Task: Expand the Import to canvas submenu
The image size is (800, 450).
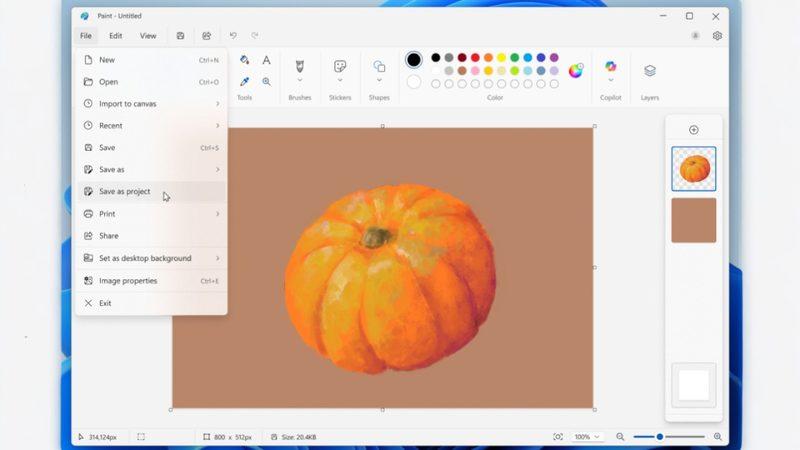Action: (152, 104)
